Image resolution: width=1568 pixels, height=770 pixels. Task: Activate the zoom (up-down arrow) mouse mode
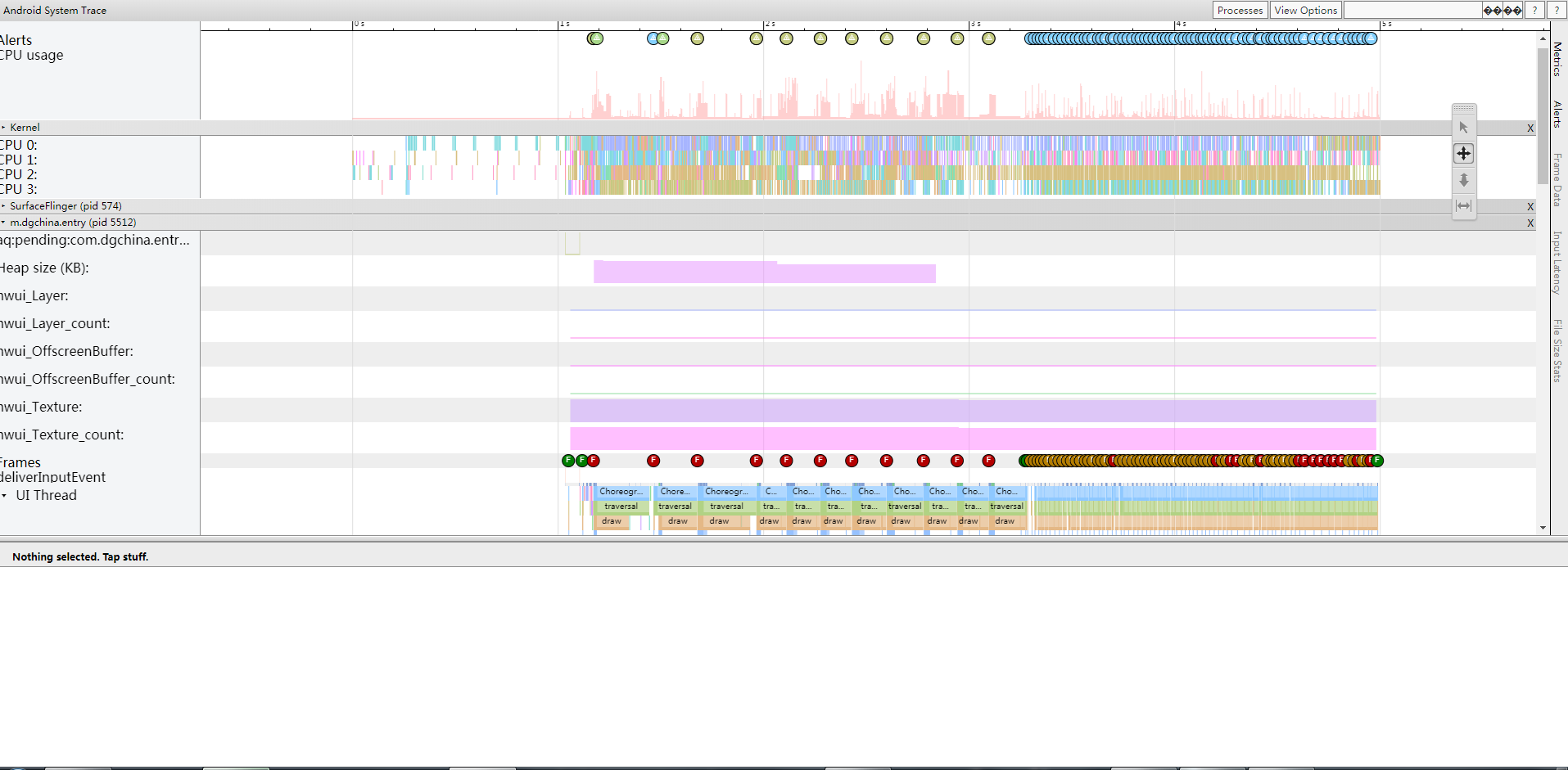1464,180
